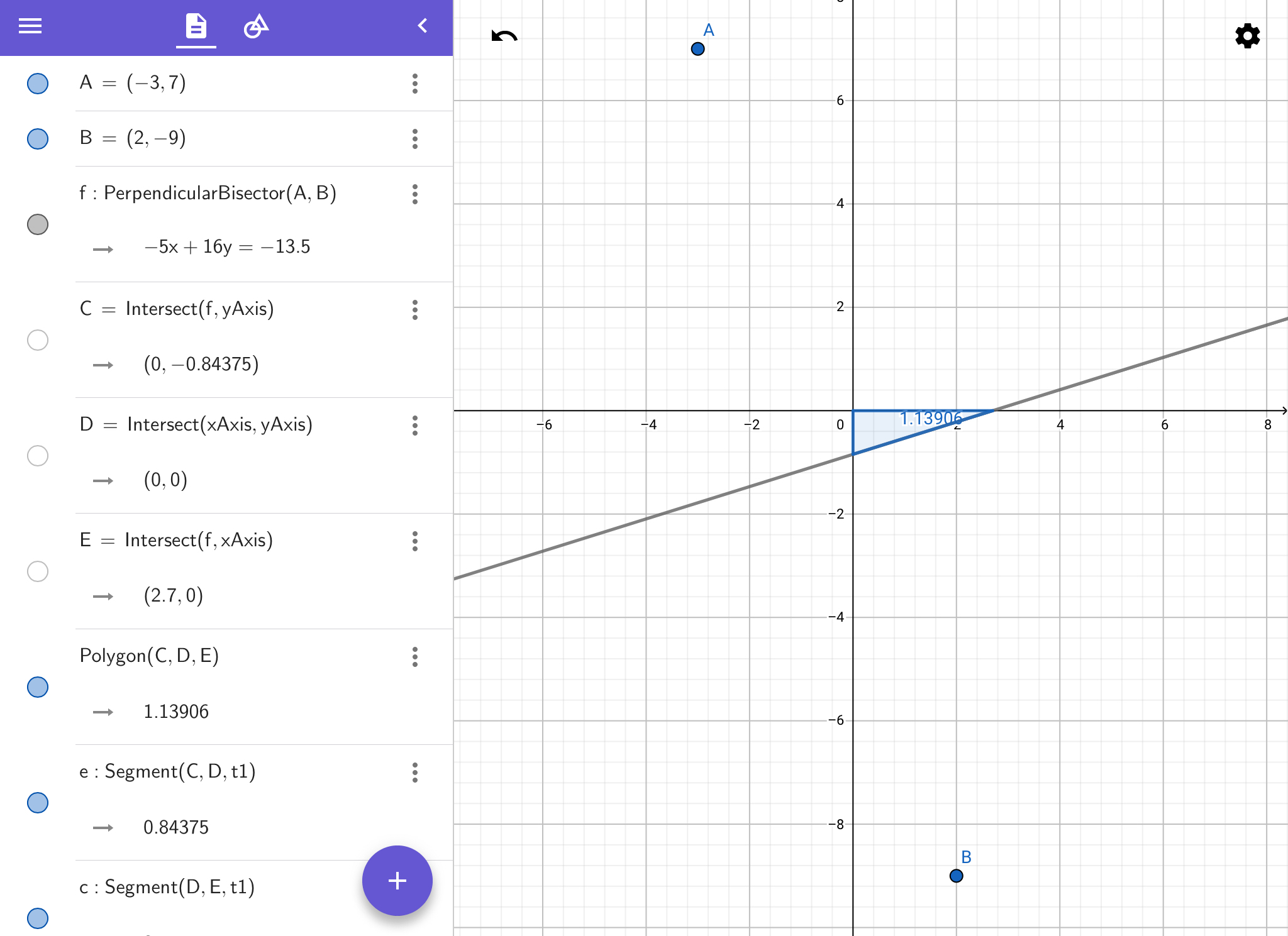Open the hamburger main menu
Screen dimensions: 1288x936
coord(30,26)
